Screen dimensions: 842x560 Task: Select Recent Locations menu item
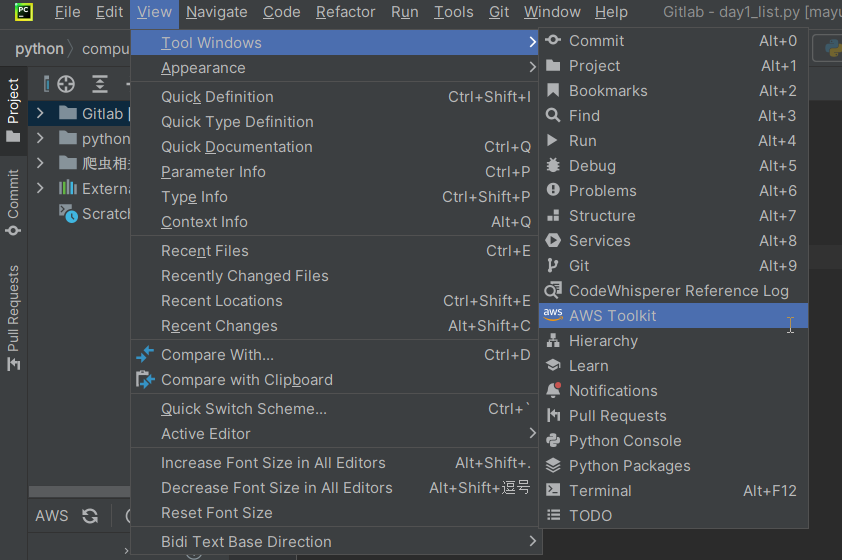(334, 301)
